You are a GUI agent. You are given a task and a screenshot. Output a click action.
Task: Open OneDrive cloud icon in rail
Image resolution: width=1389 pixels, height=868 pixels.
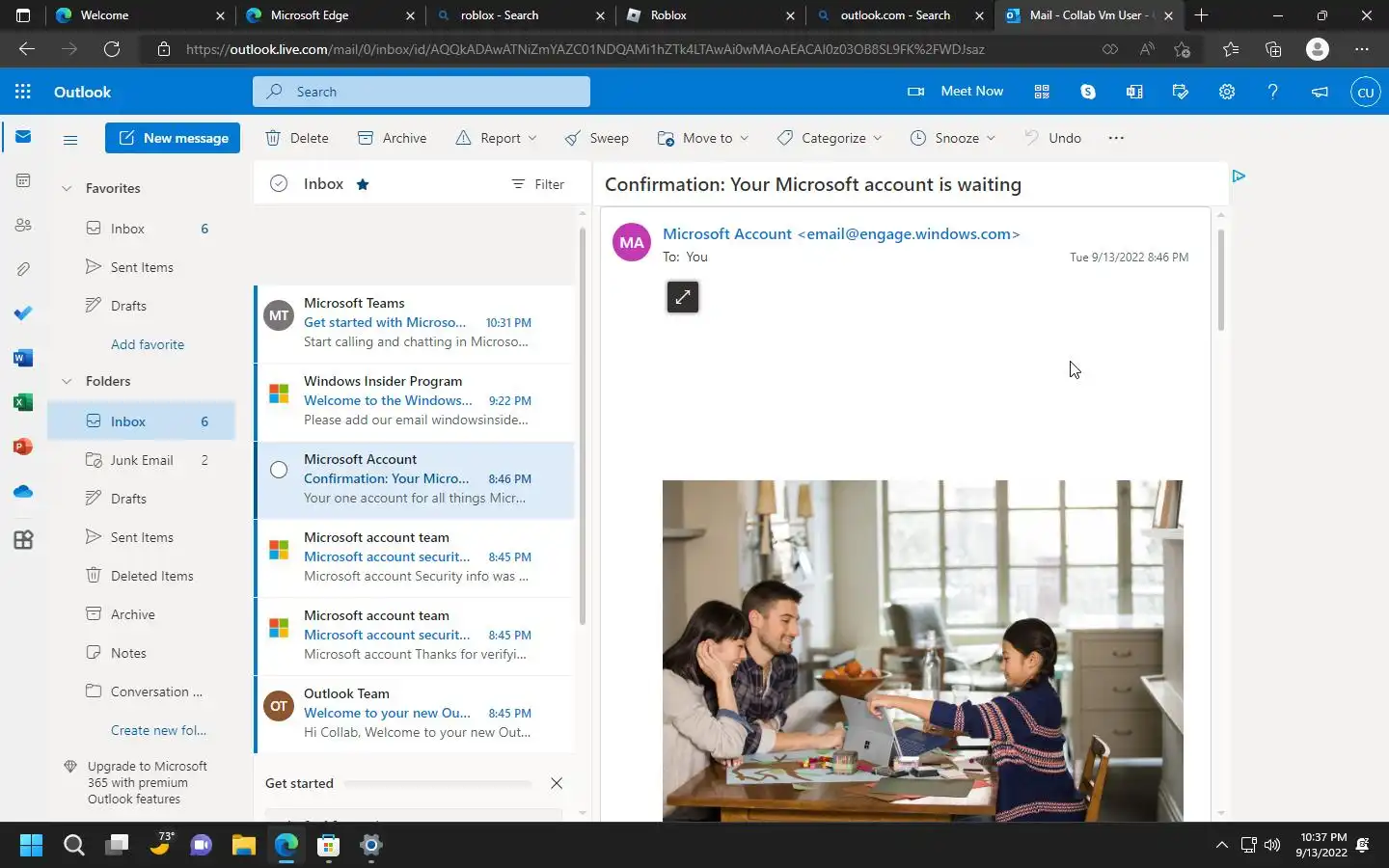(23, 491)
